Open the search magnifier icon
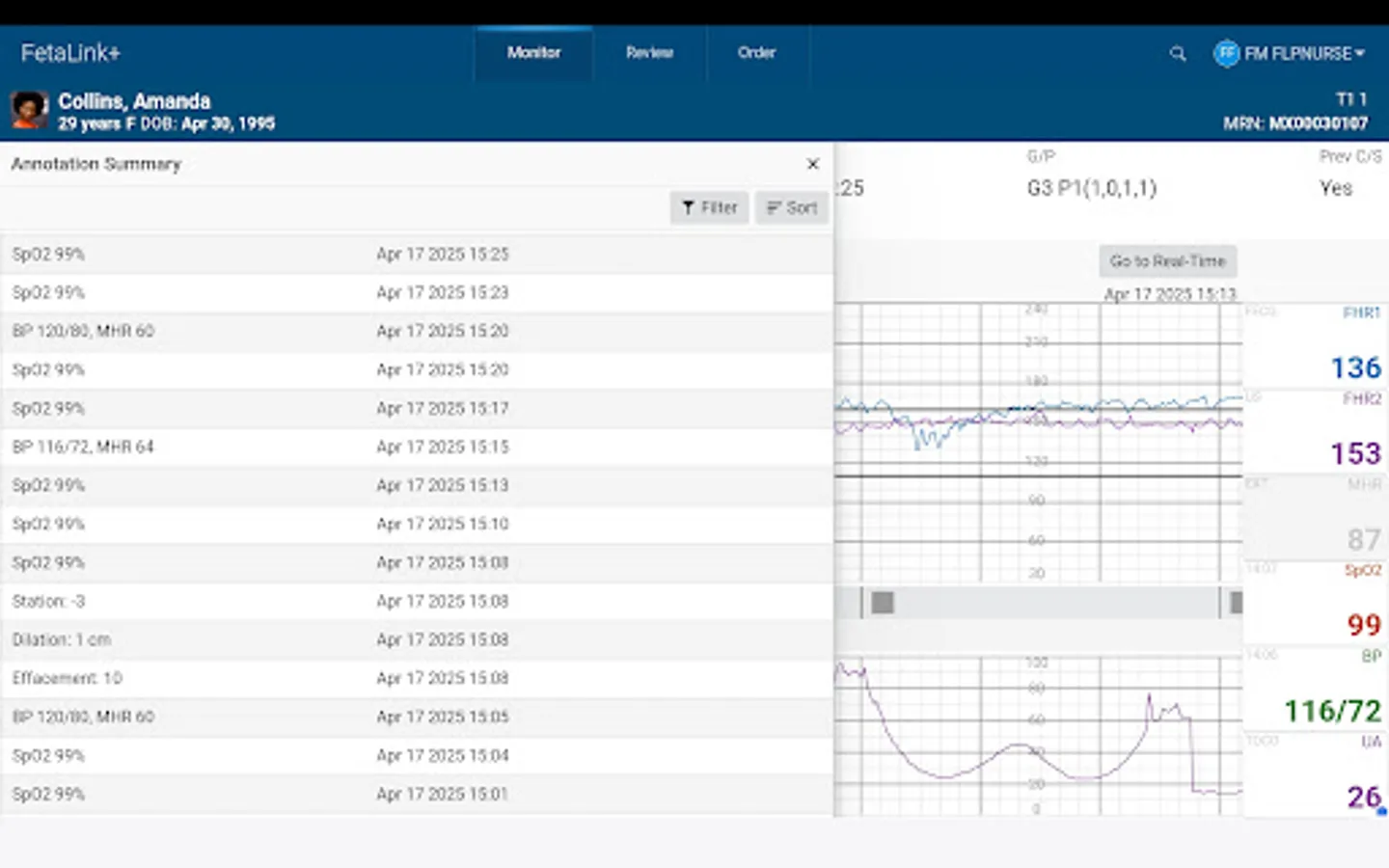Screen dimensions: 1389x868 tap(1178, 54)
